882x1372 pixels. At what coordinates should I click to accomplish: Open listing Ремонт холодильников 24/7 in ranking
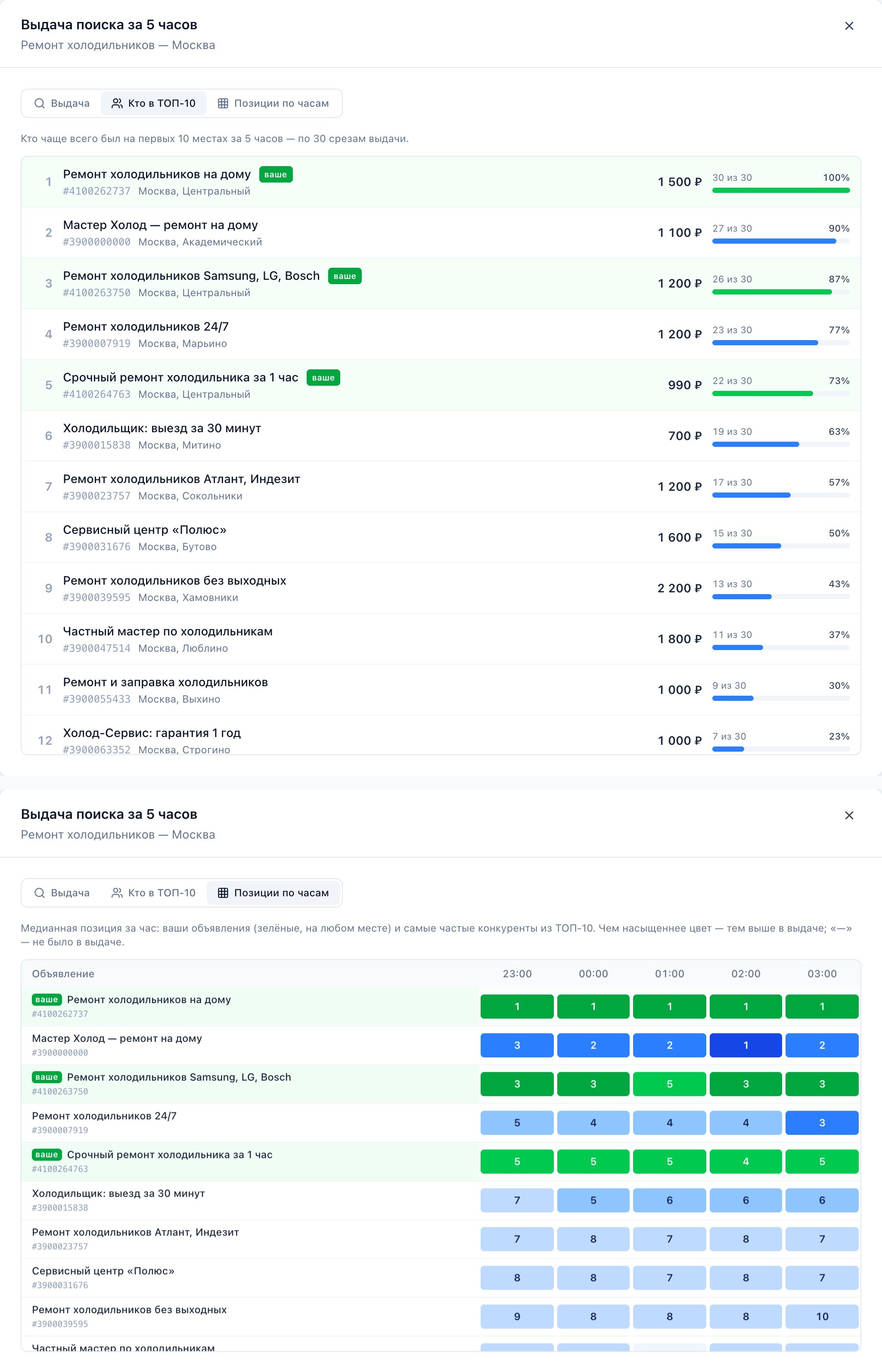441,334
